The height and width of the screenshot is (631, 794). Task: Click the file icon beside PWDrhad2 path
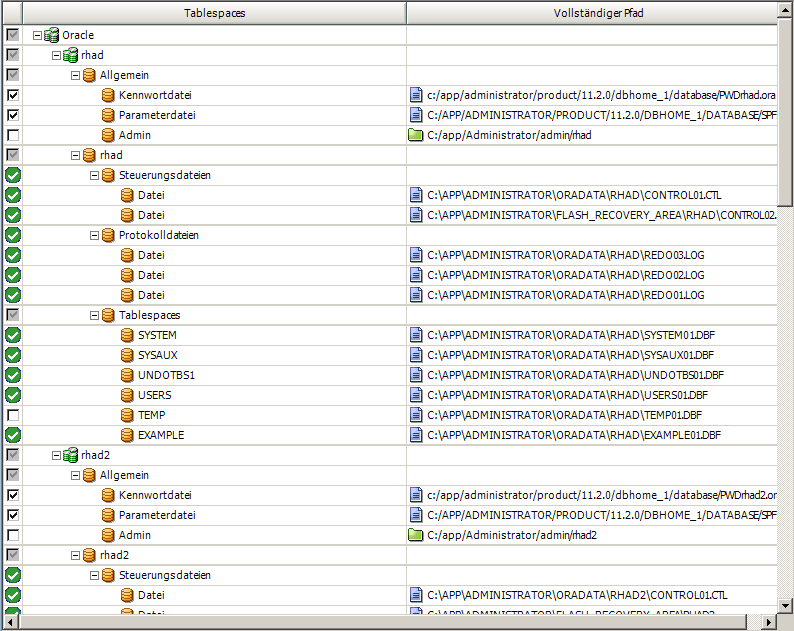(416, 495)
